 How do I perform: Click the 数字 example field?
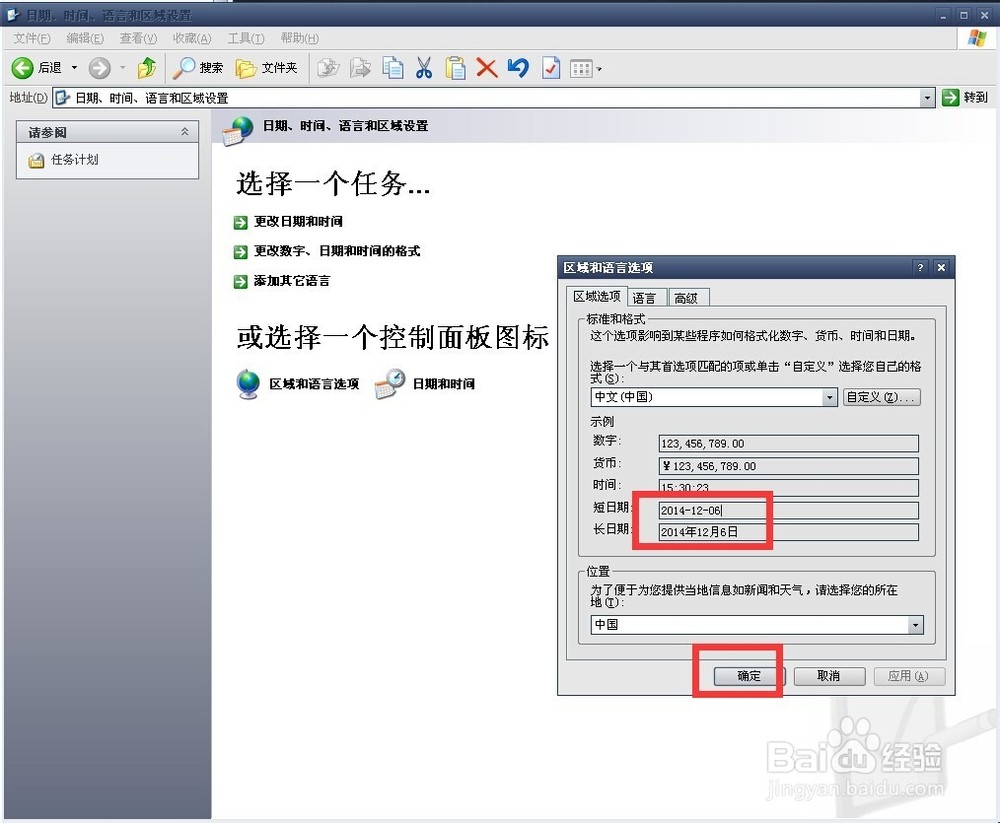pos(788,443)
